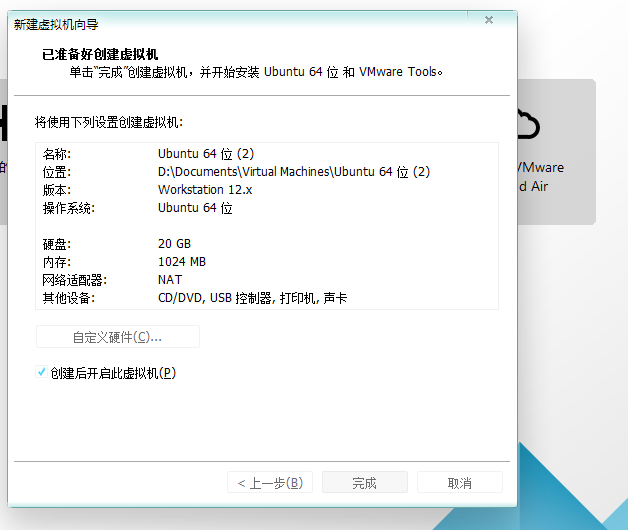Screen dimensions: 628x530
Task: Click the version value Workstation 12.x
Action: point(205,189)
